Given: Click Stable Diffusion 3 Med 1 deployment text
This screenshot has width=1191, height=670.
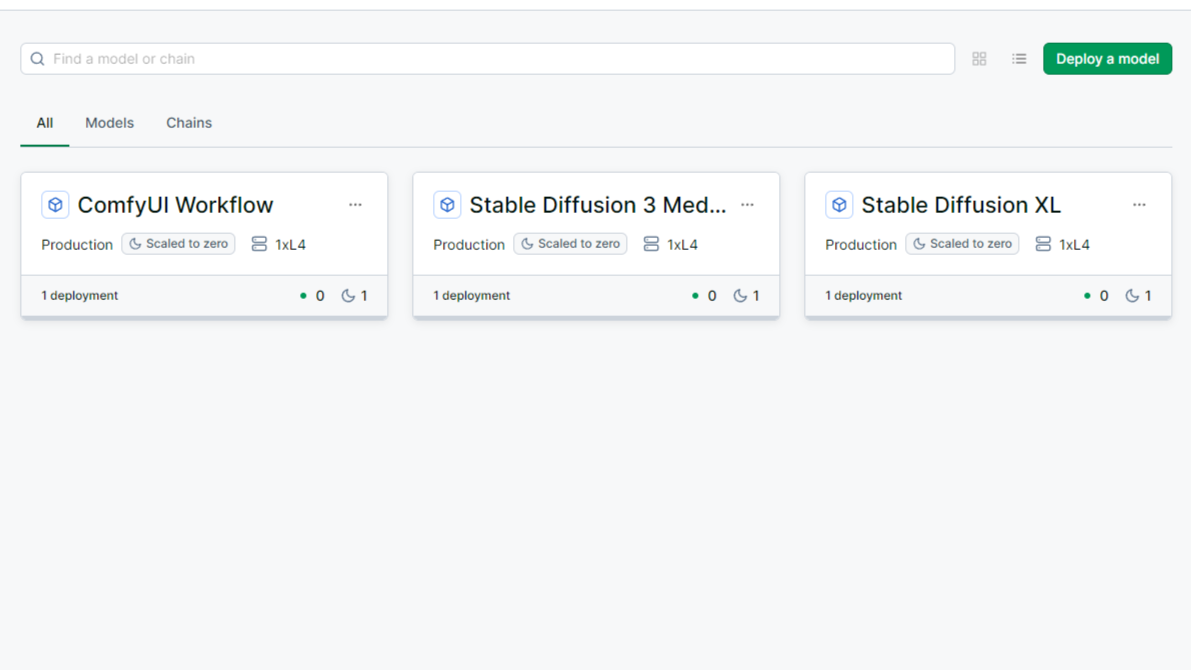Looking at the screenshot, I should point(472,295).
